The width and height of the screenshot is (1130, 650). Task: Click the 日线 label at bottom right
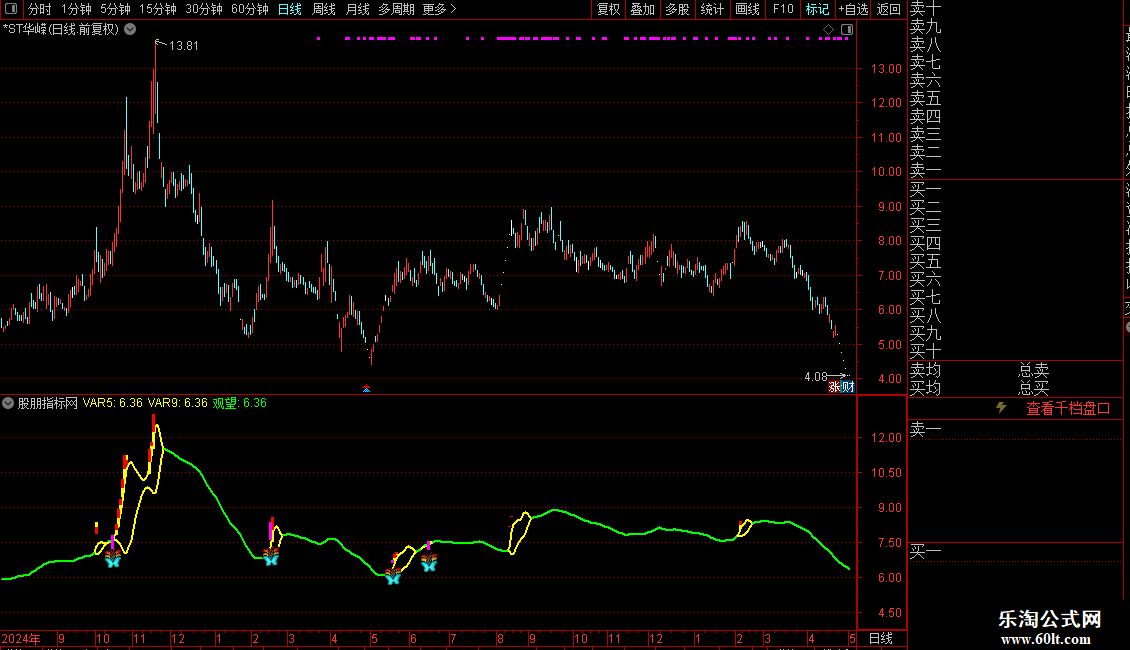881,638
